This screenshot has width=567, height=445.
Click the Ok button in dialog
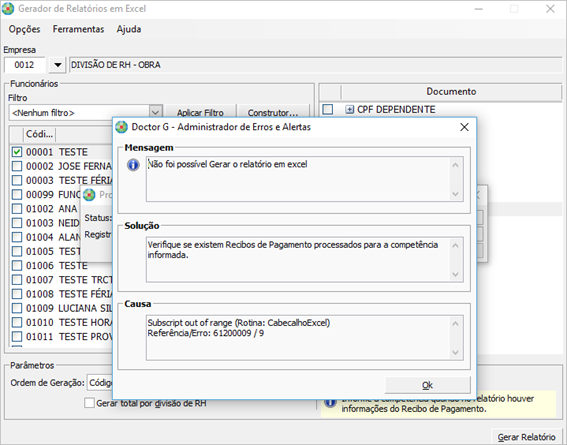[427, 385]
